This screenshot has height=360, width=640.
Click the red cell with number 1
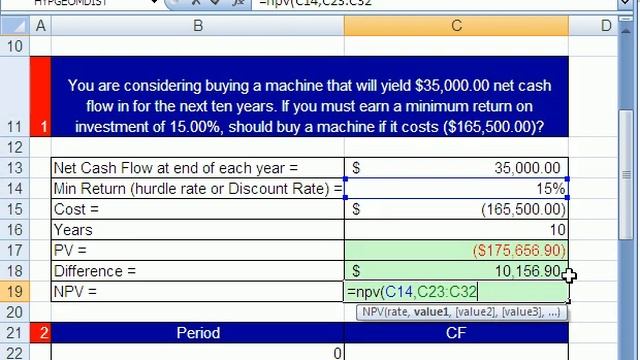(x=40, y=96)
